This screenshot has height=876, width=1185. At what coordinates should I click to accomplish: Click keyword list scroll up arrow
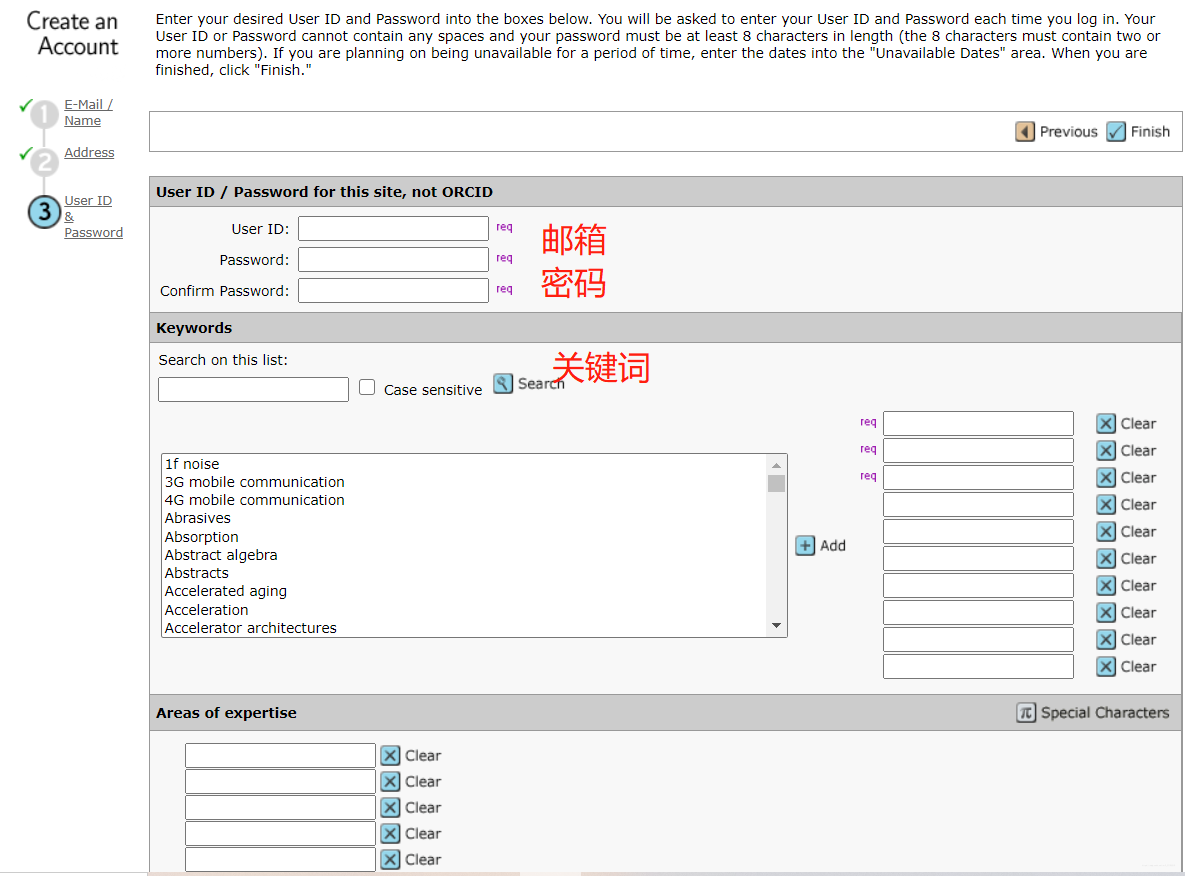click(776, 466)
